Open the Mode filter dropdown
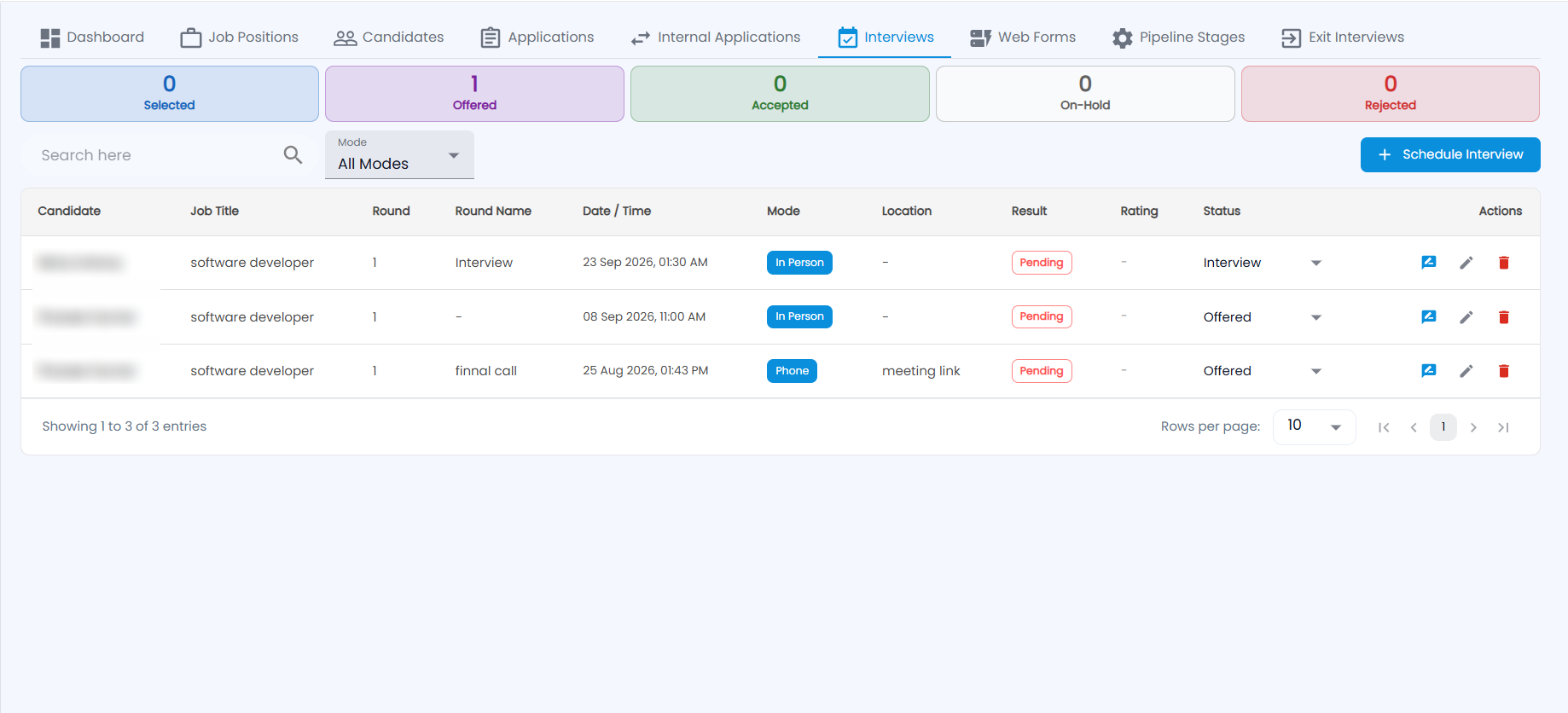 (399, 155)
